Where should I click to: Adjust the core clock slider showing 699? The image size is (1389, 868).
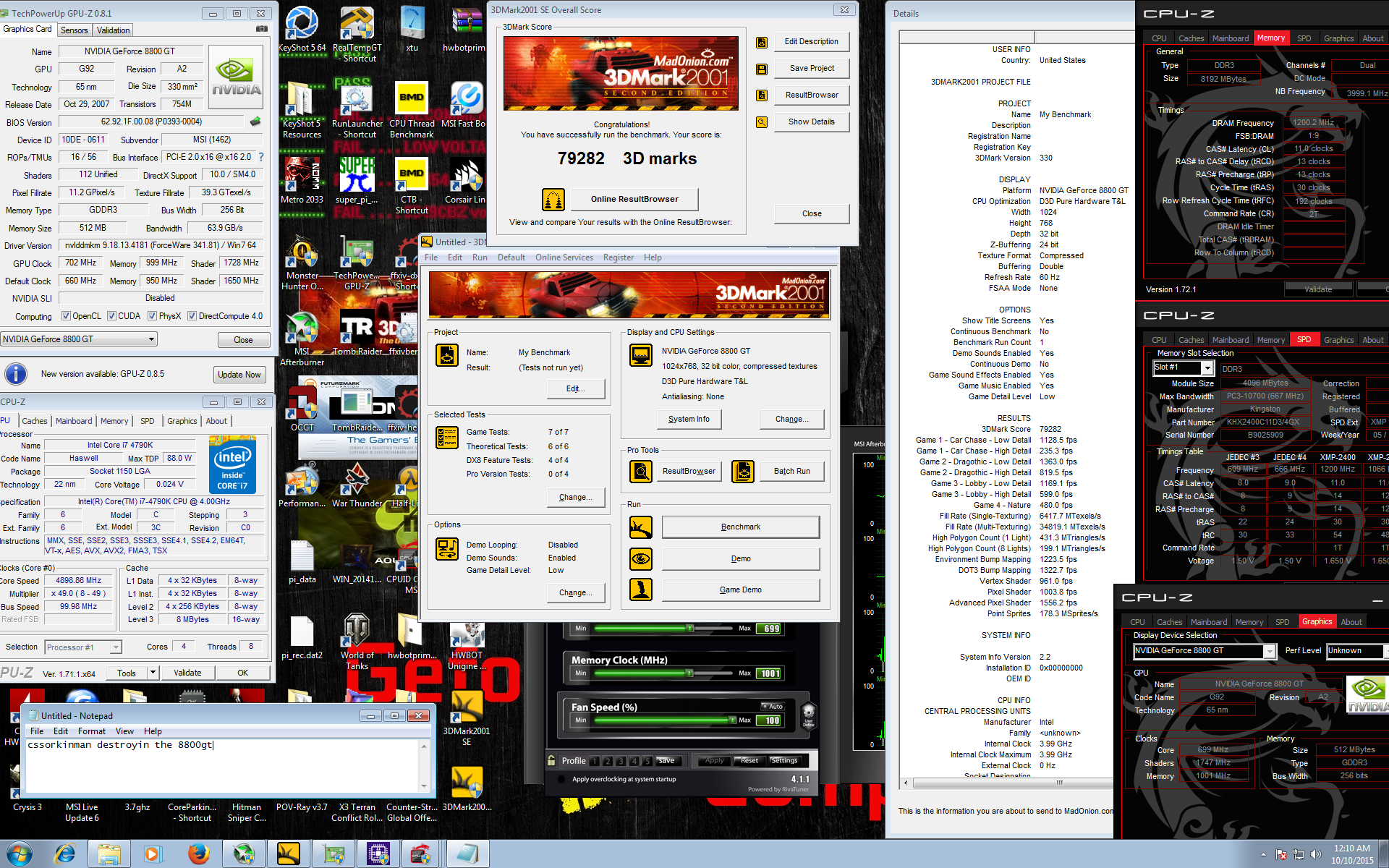(x=690, y=628)
